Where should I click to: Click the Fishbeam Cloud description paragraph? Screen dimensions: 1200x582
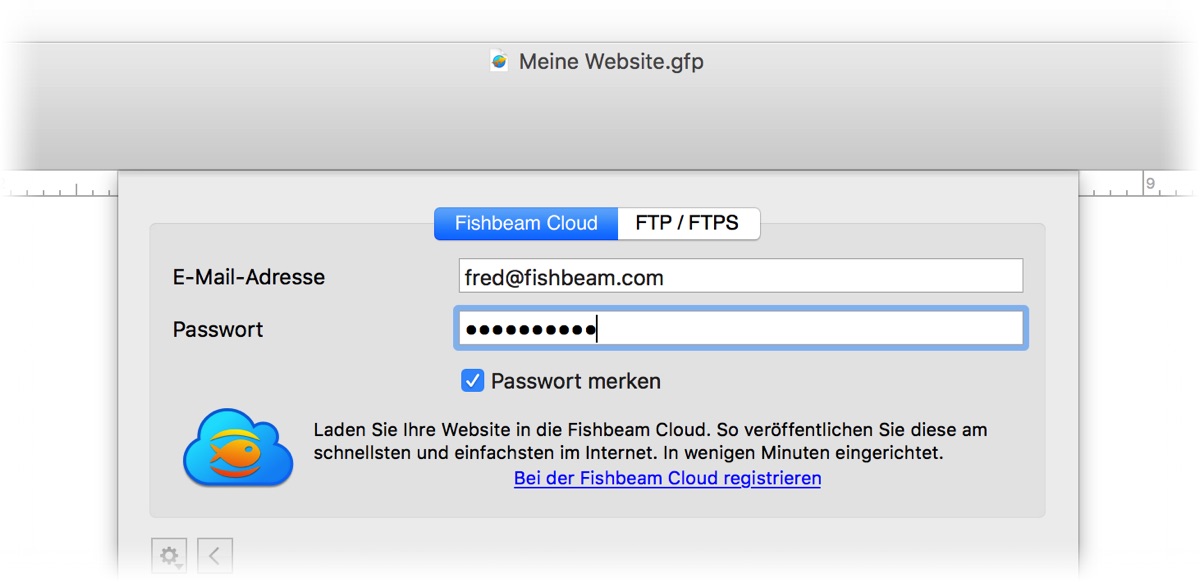pos(650,441)
